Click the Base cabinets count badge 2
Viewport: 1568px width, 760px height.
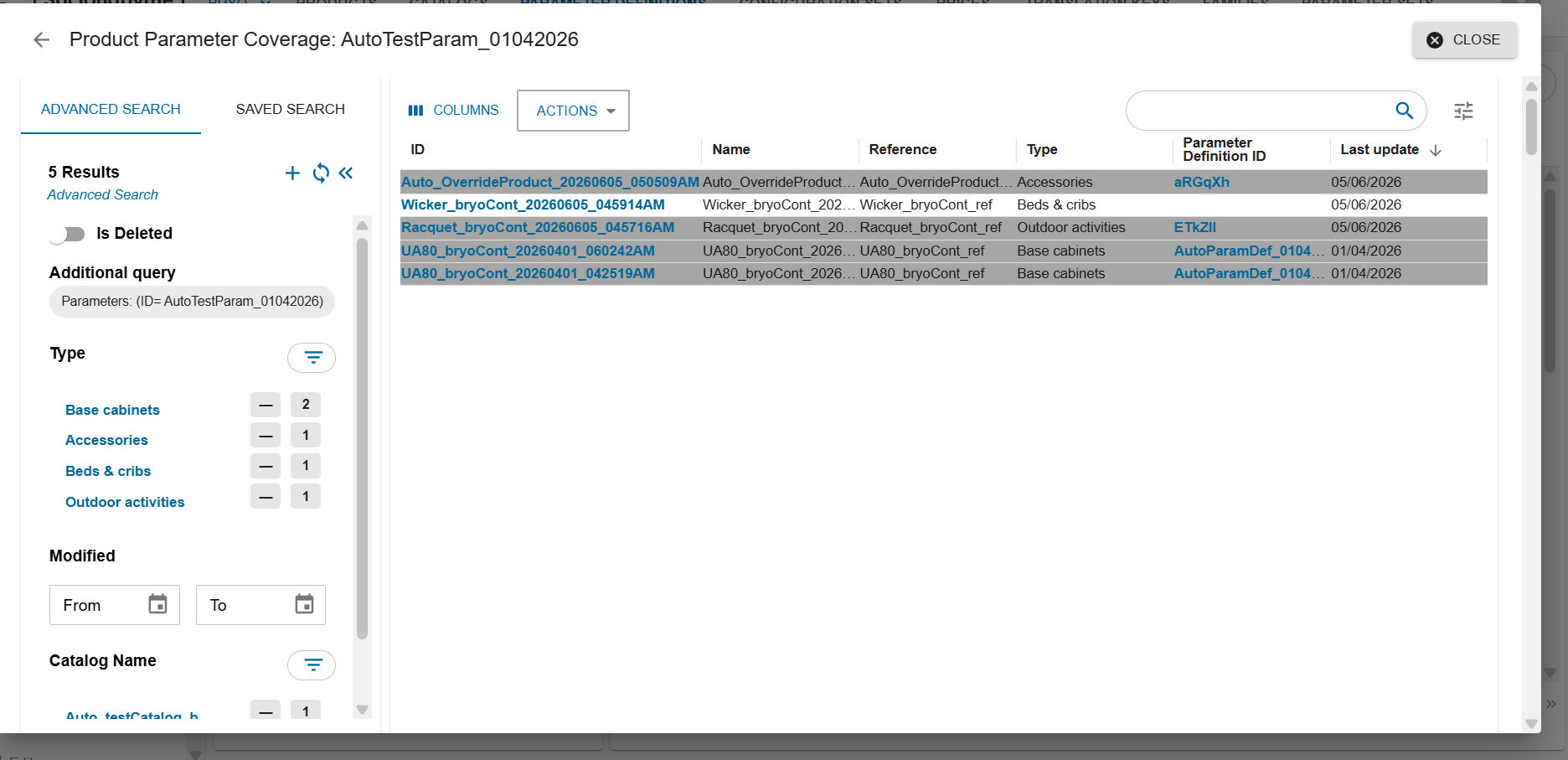pos(306,405)
